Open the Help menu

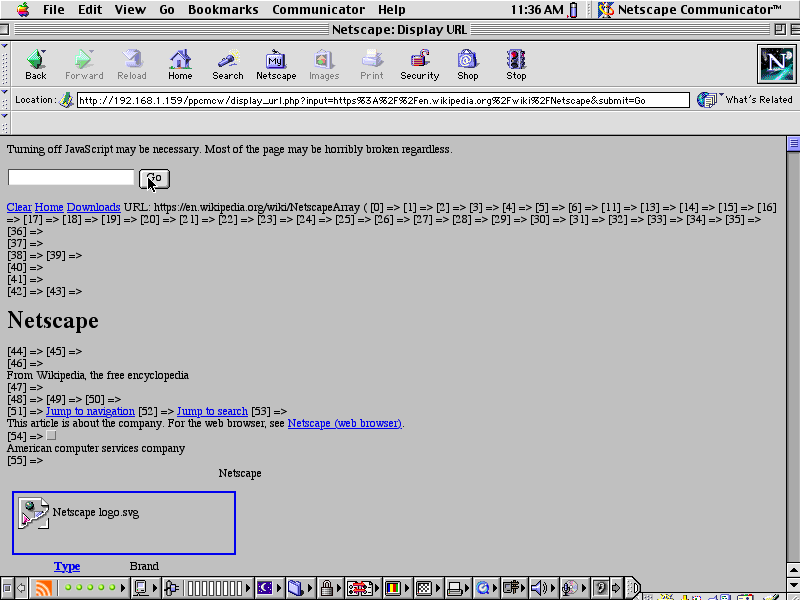[391, 9]
